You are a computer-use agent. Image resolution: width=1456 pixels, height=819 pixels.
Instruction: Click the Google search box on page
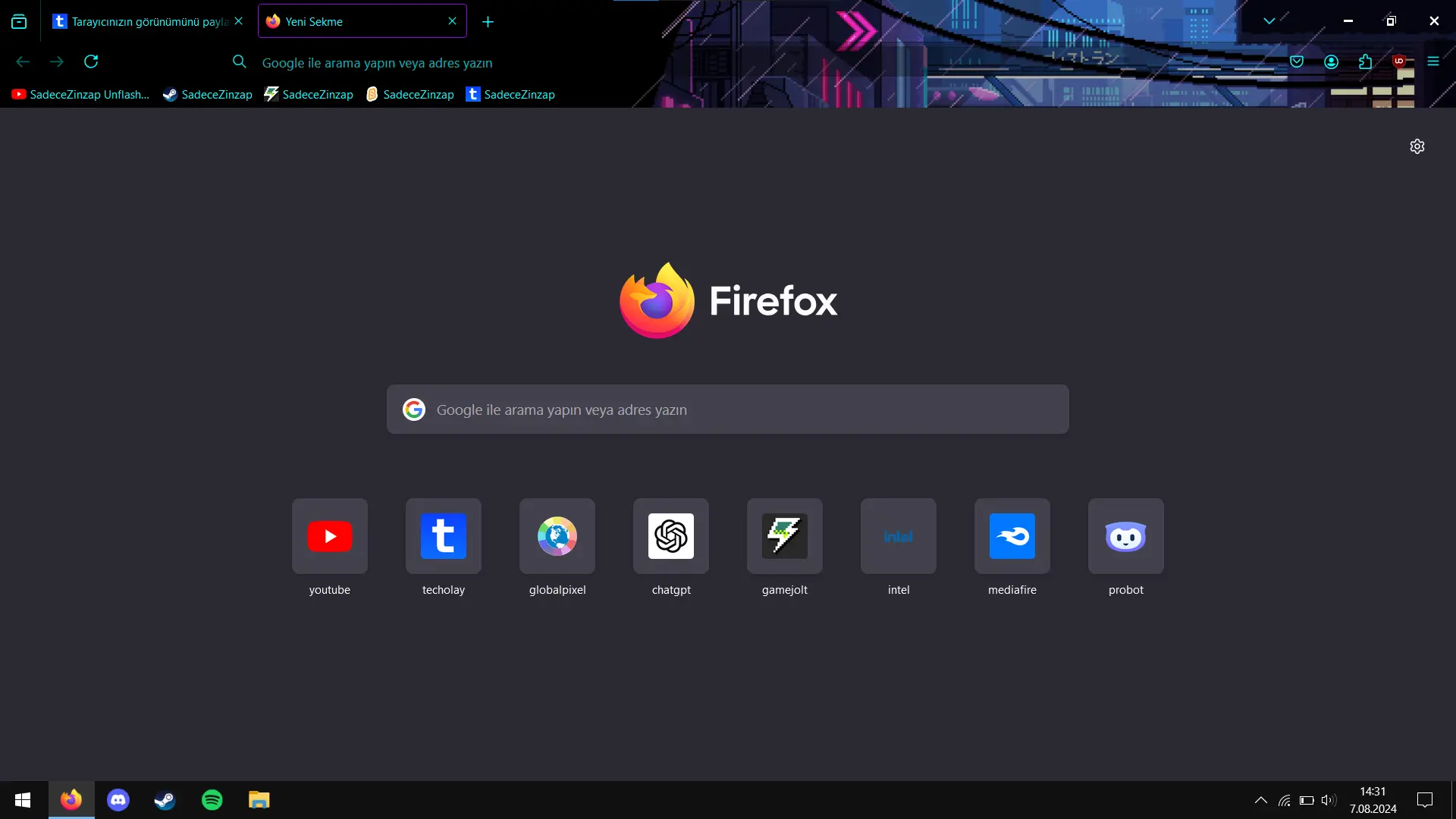(x=728, y=409)
